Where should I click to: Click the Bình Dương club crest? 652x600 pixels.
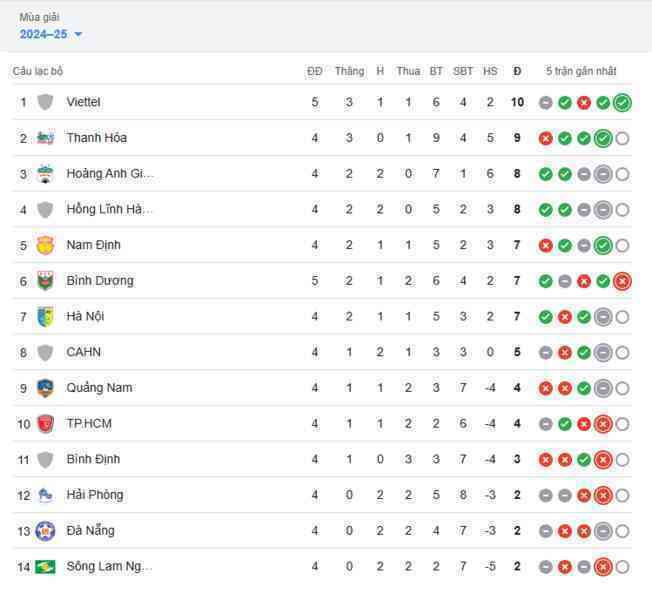[x=45, y=281]
